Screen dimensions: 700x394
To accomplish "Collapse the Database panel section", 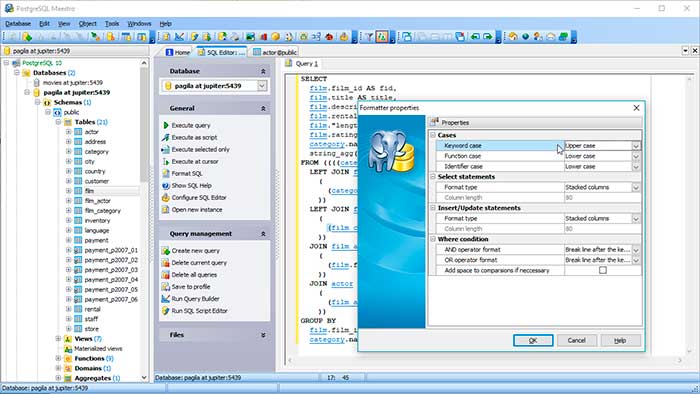I will (x=263, y=71).
